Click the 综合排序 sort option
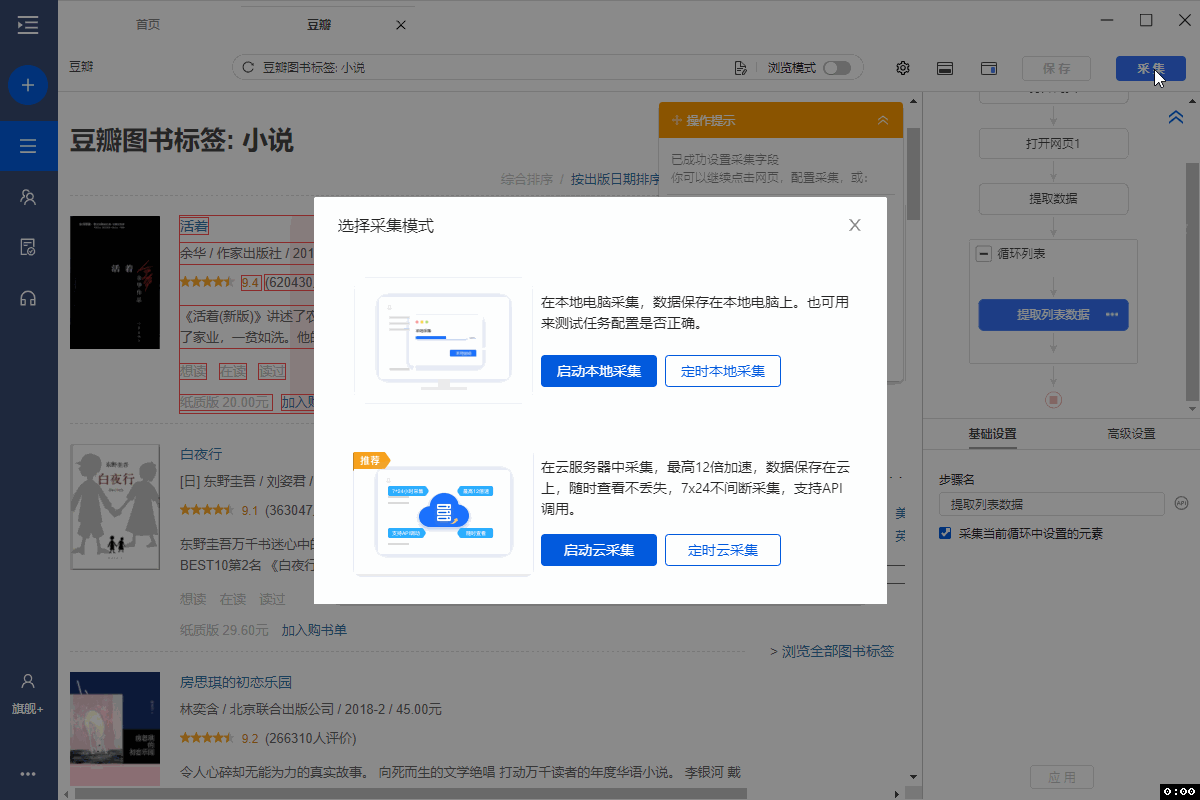The width and height of the screenshot is (1200, 800). click(x=527, y=180)
